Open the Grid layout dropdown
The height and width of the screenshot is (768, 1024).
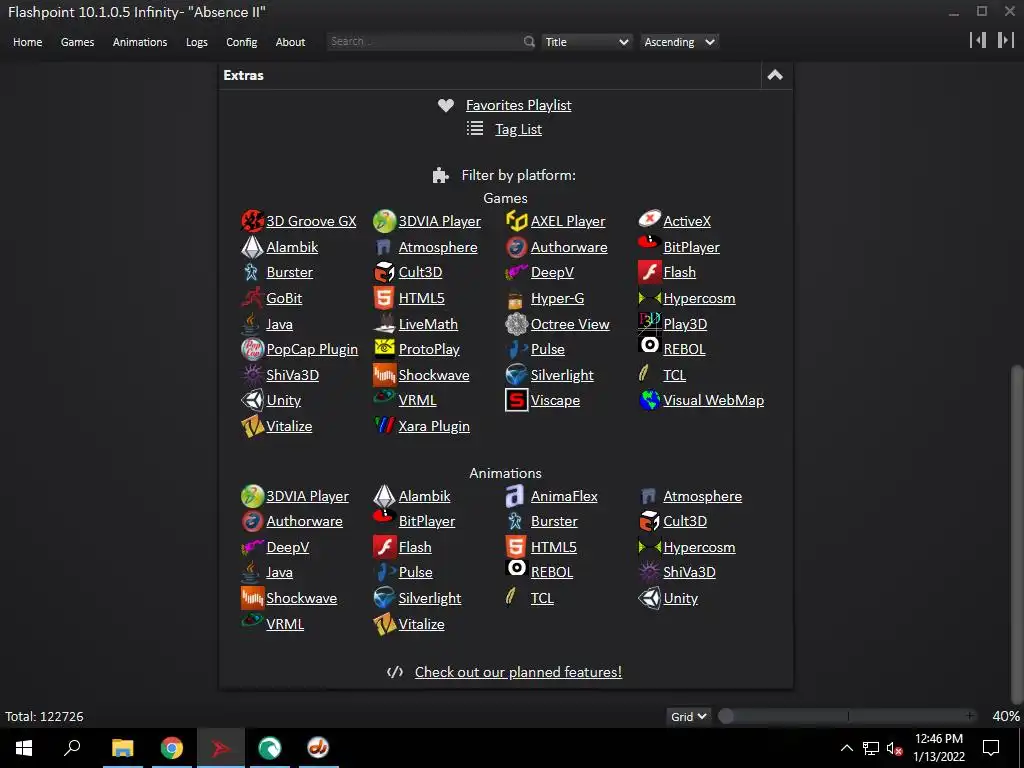688,716
